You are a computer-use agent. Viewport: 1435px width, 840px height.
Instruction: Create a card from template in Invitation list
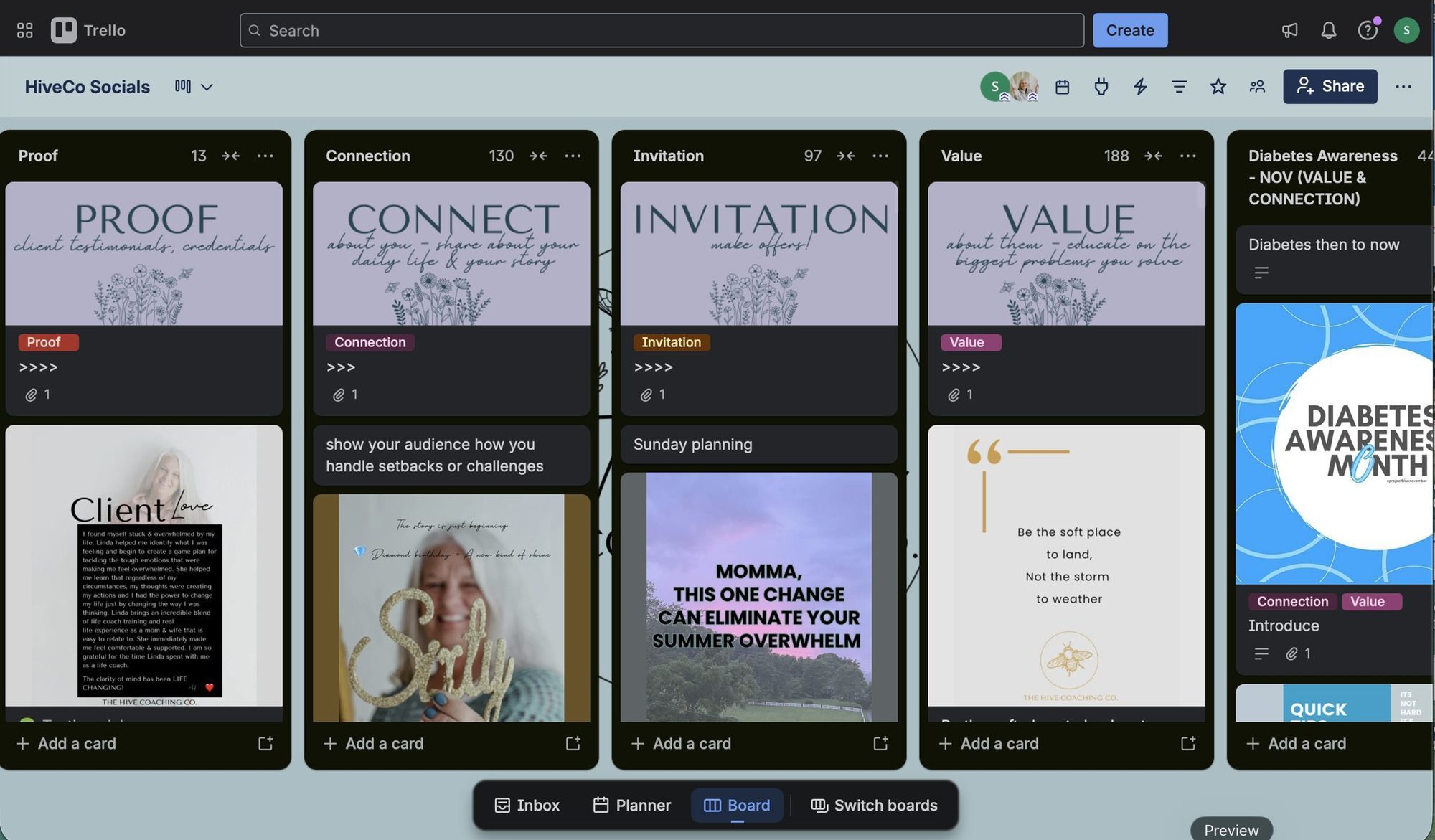coord(880,743)
